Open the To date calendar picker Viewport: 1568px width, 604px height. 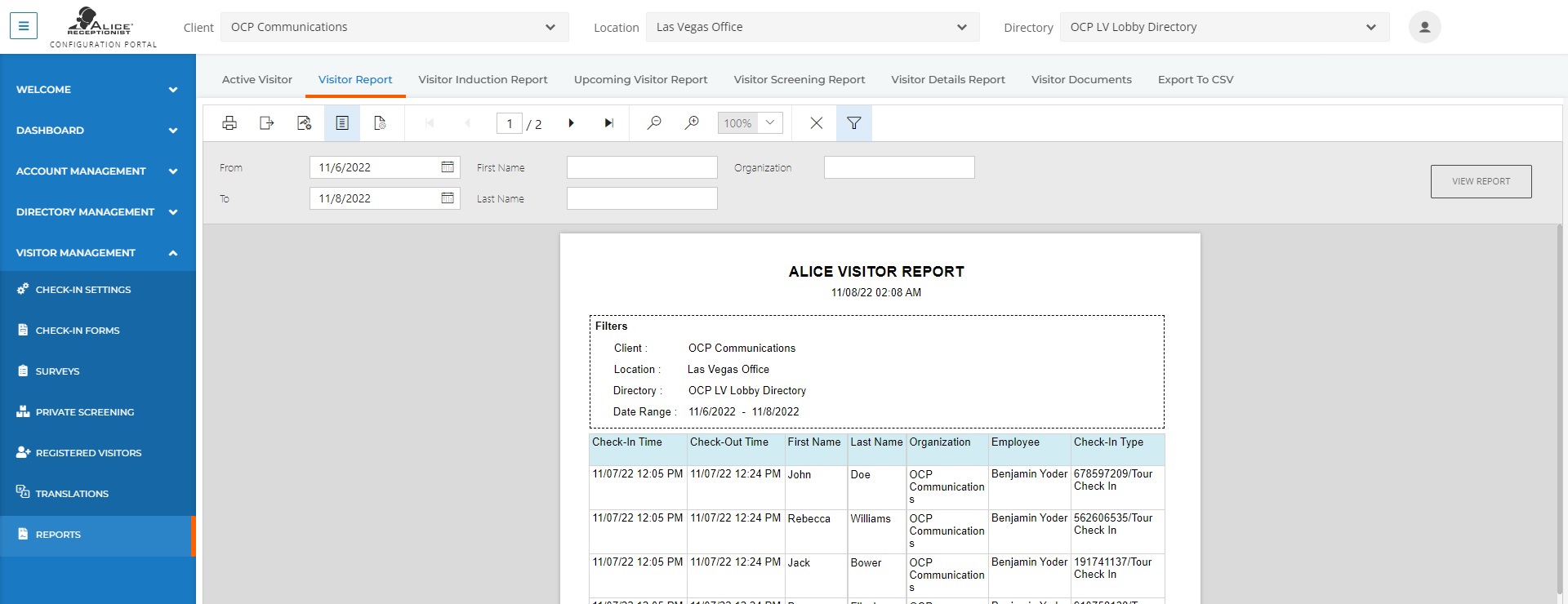pos(448,198)
